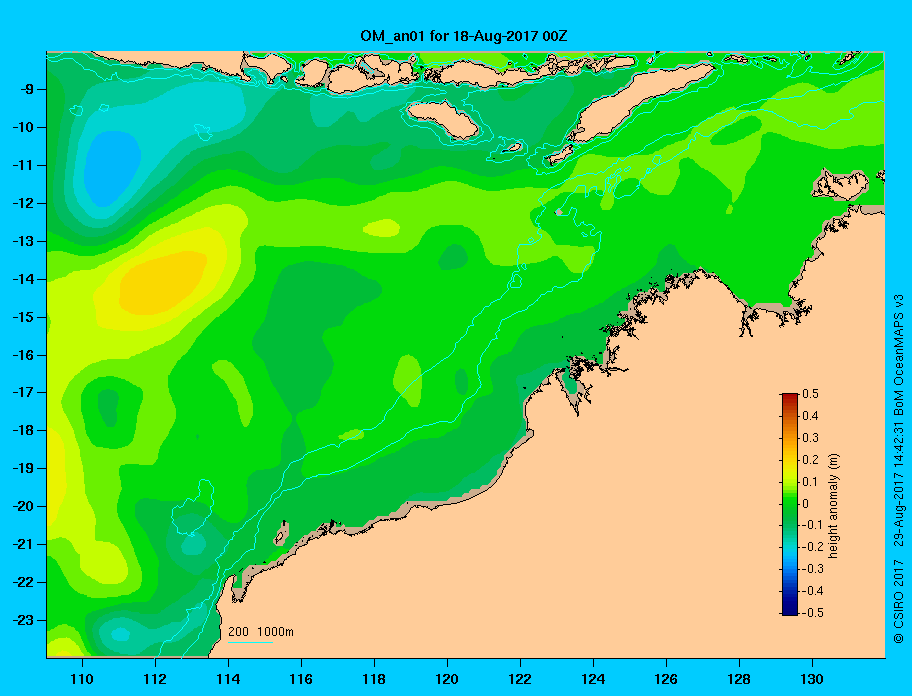Click longitude axis label 110
The image size is (912, 696).
point(82,679)
